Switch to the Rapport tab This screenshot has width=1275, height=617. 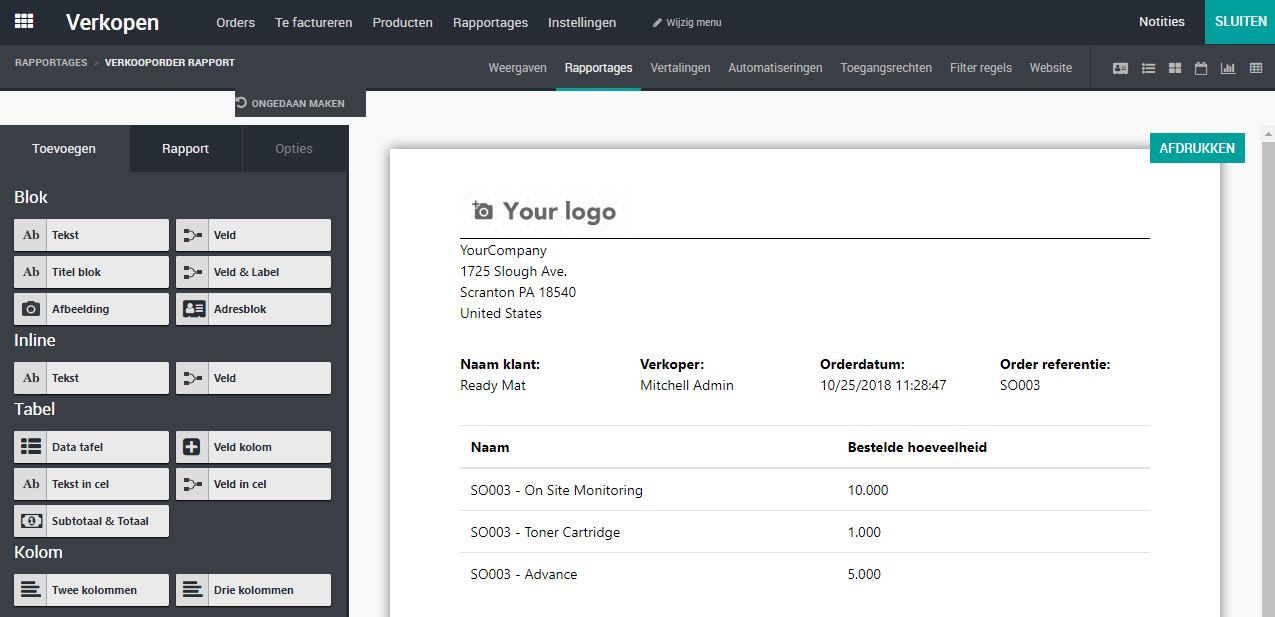coord(185,148)
